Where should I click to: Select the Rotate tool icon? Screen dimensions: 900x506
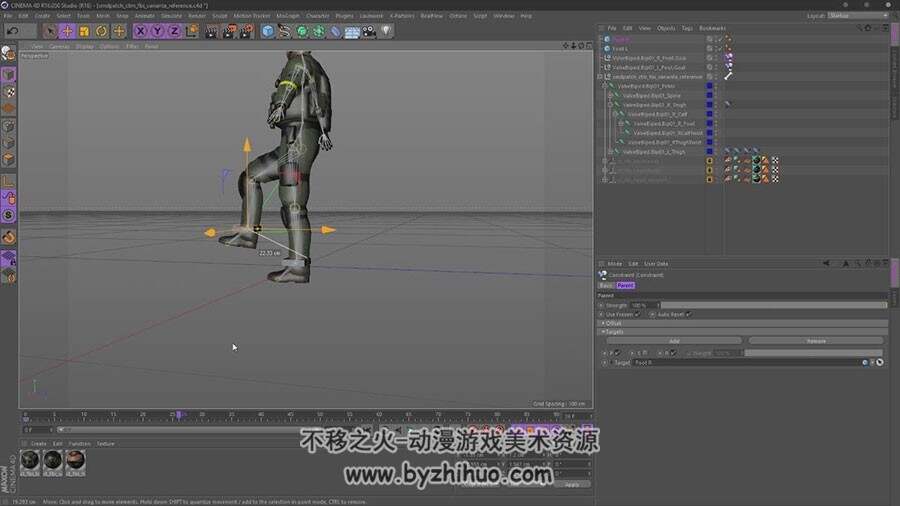coord(102,31)
